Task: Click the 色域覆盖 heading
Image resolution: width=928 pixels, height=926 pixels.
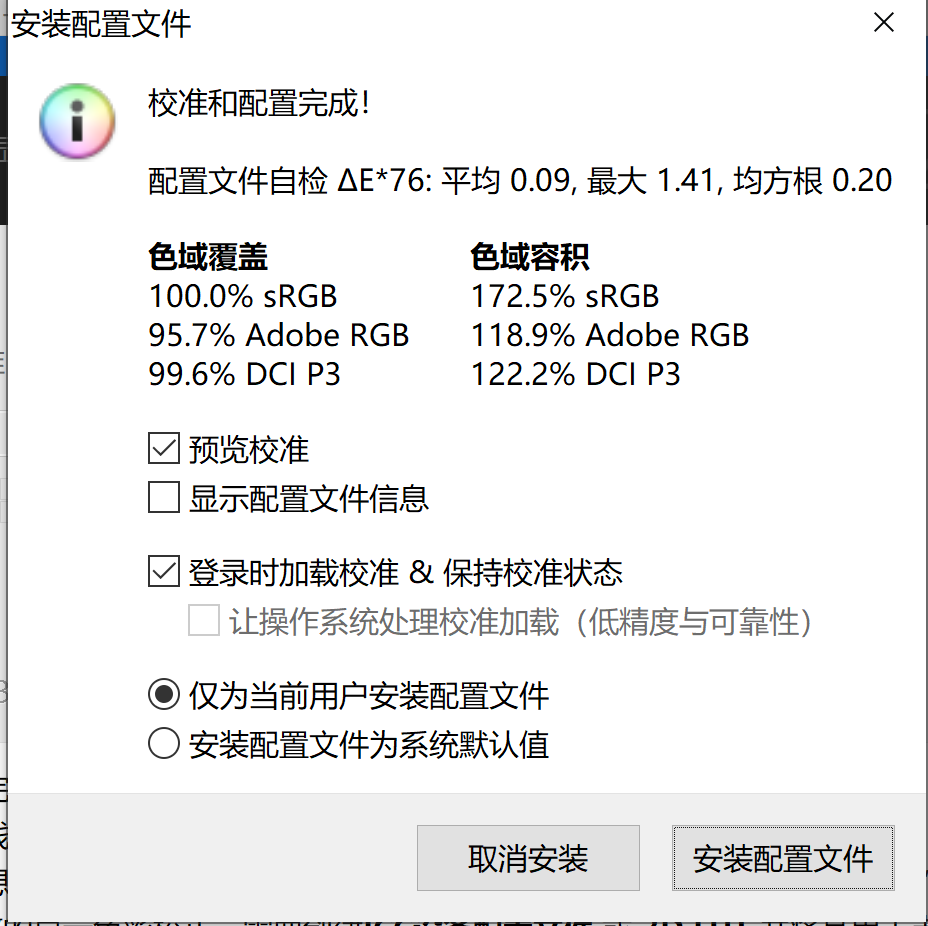Action: point(208,258)
